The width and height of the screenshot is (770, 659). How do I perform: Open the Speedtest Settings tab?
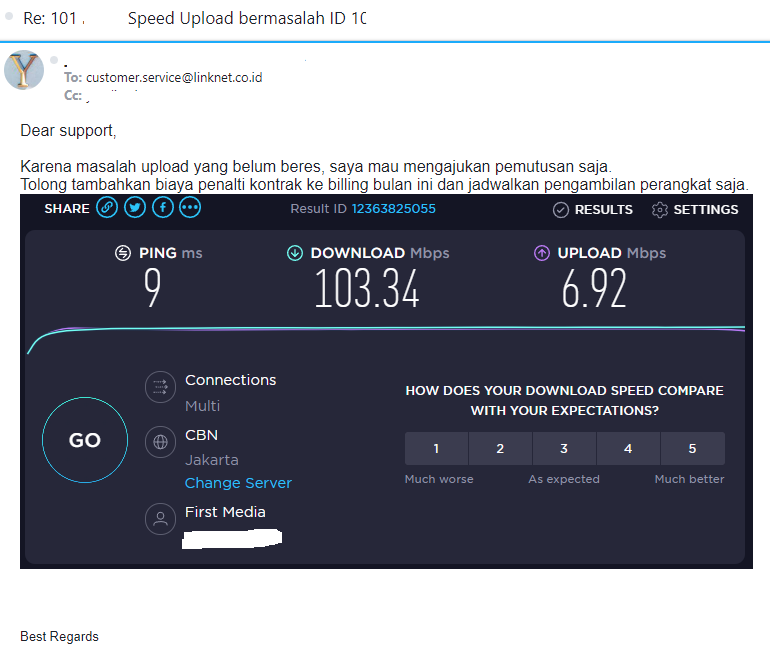click(x=695, y=210)
